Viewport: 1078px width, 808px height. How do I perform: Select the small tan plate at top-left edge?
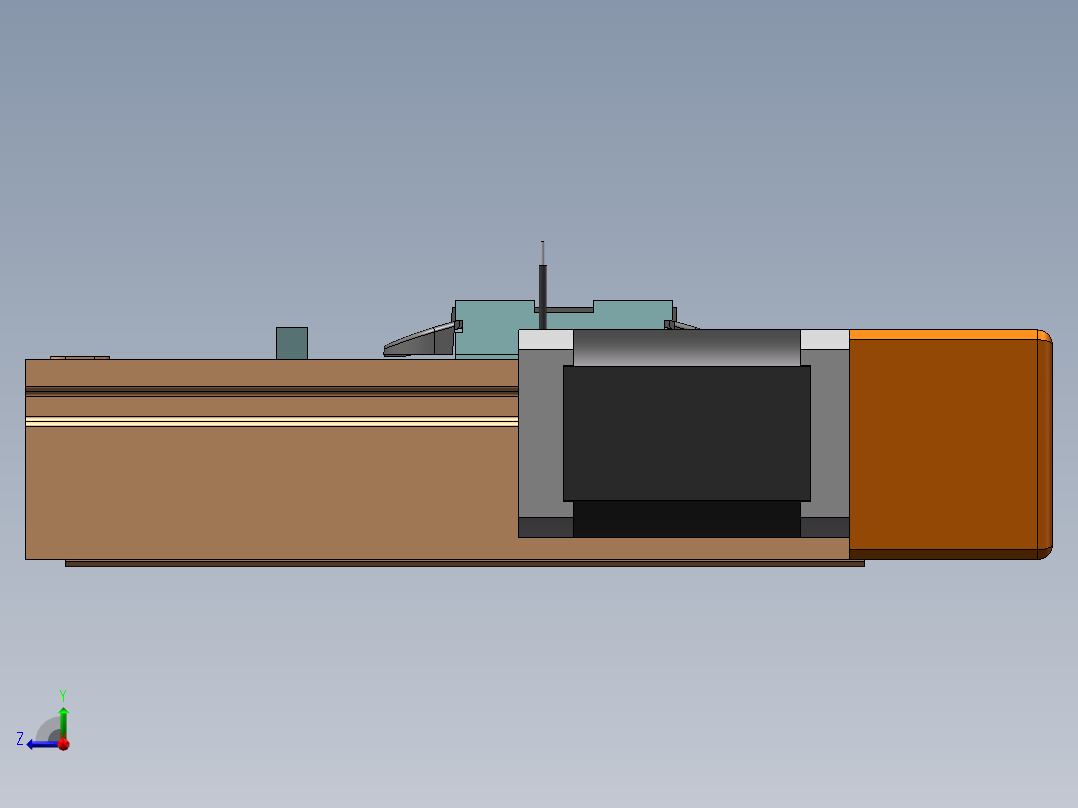(80, 358)
